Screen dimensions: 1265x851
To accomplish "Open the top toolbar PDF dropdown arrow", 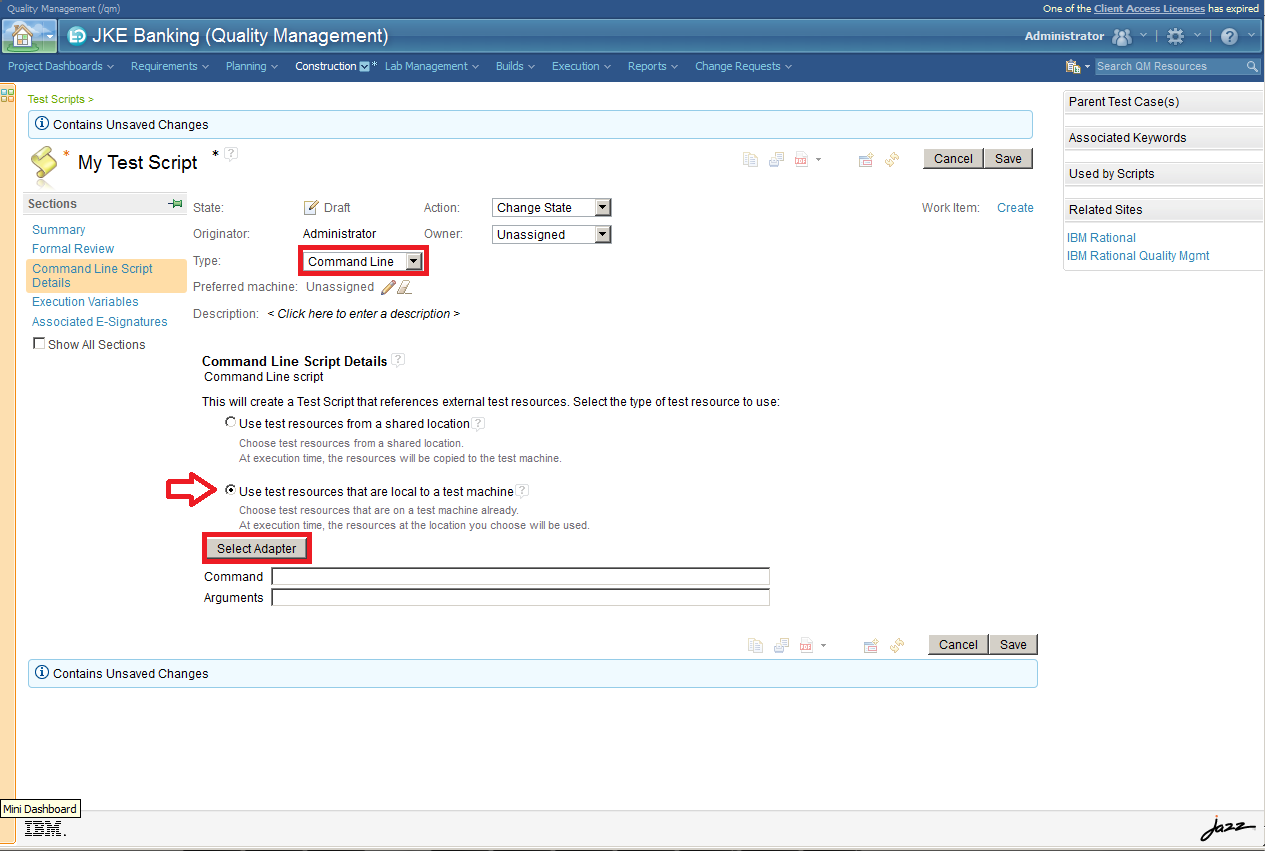I will coord(819,159).
